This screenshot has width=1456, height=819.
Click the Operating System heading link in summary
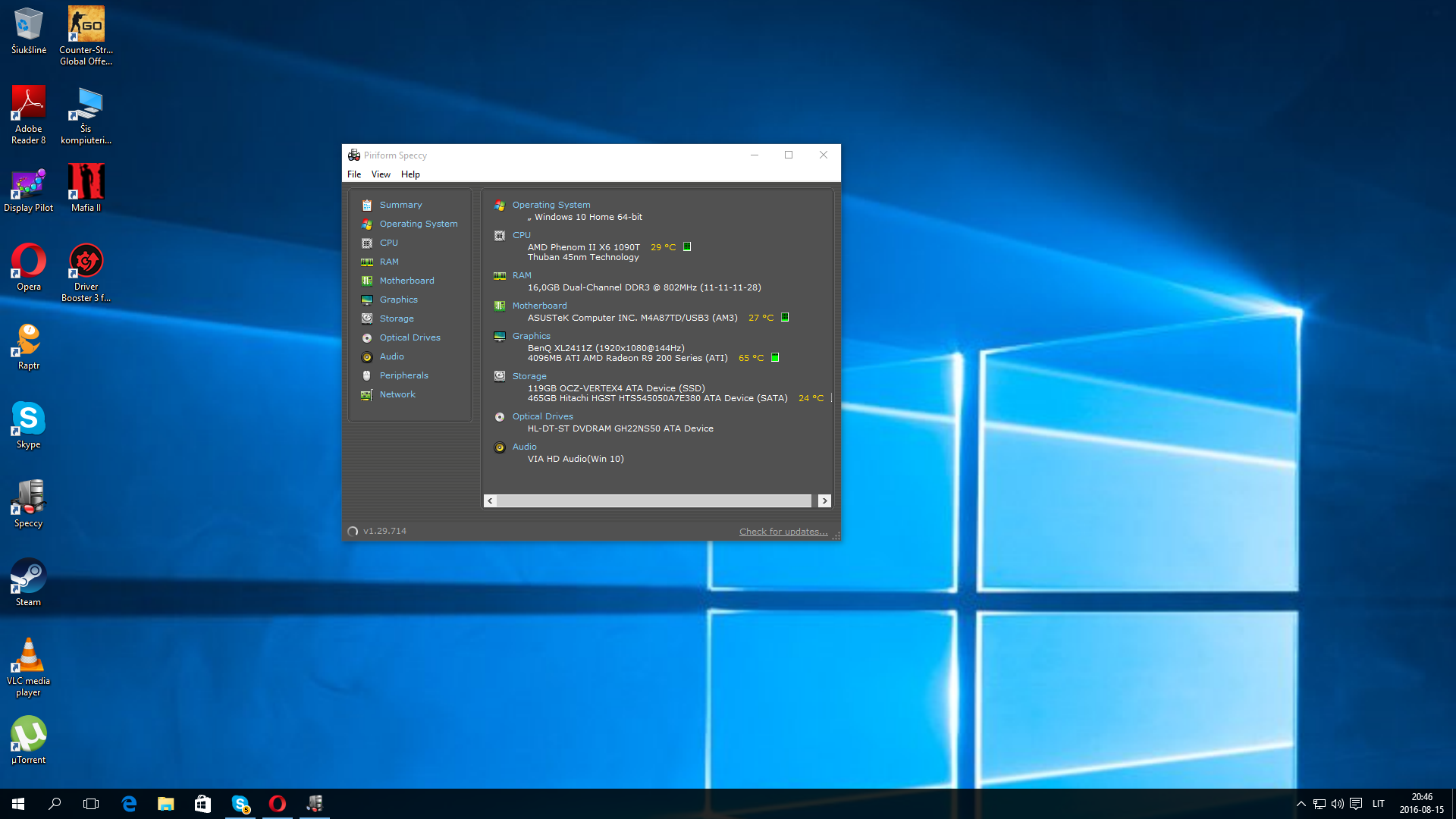(x=551, y=205)
